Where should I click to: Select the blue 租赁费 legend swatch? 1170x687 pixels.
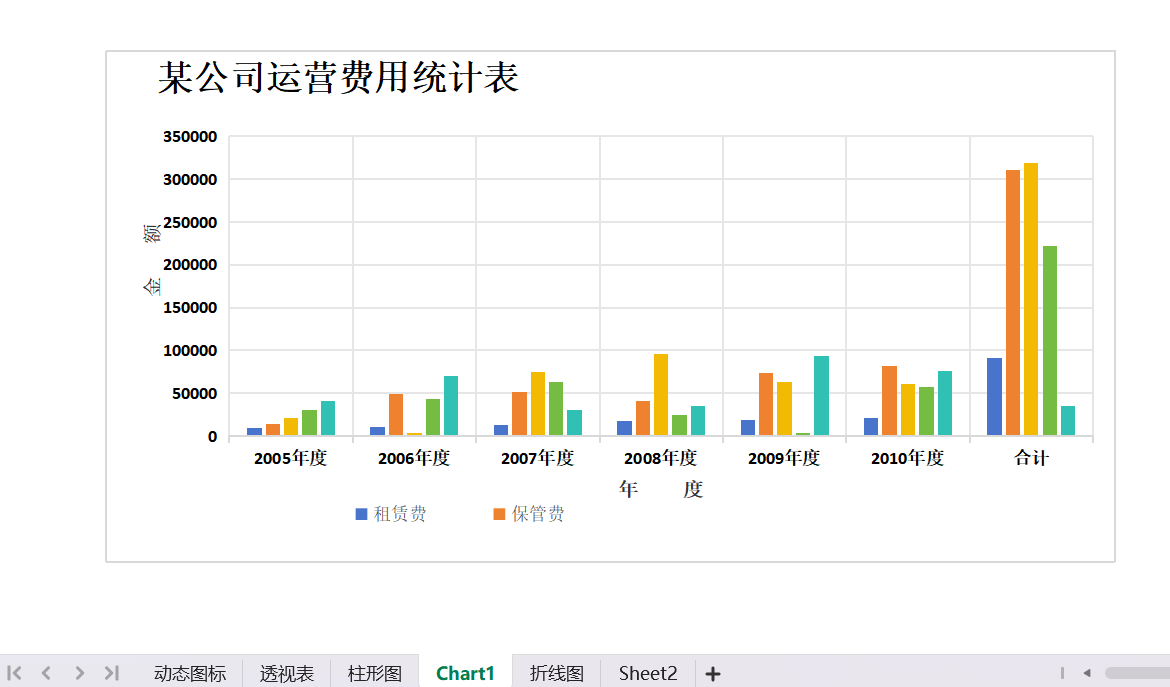coord(361,514)
